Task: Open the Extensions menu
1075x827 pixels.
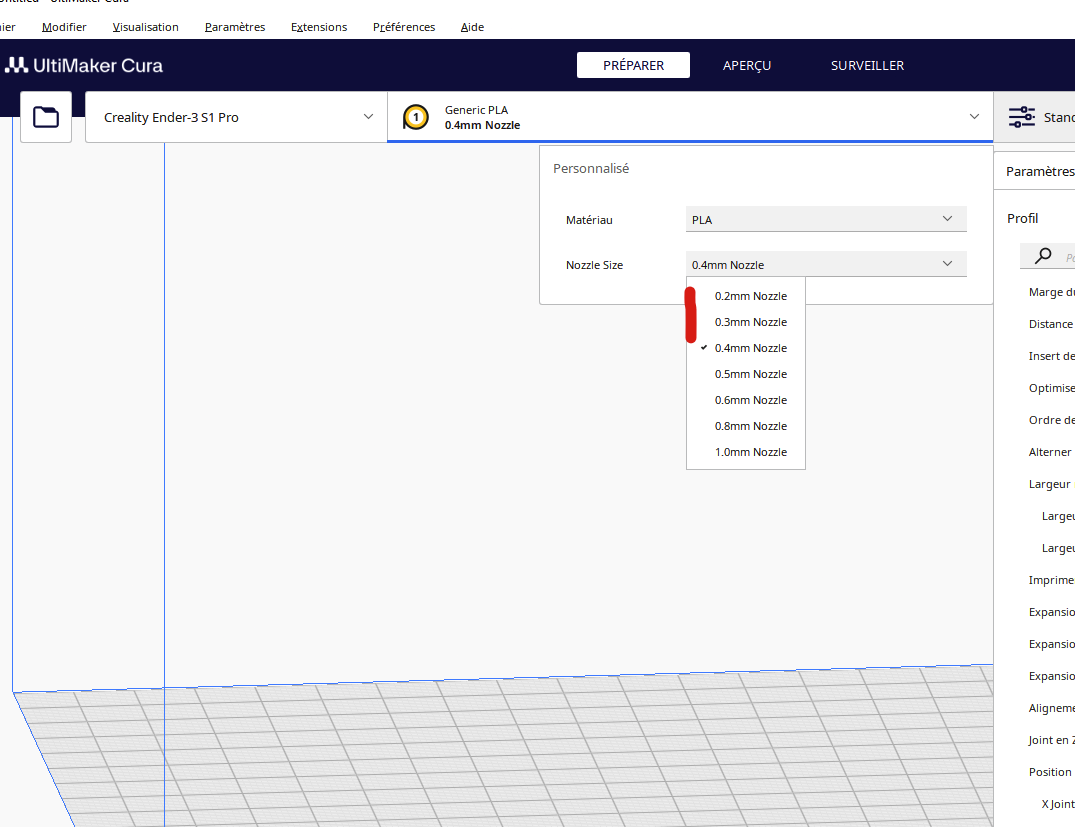Action: (x=319, y=27)
